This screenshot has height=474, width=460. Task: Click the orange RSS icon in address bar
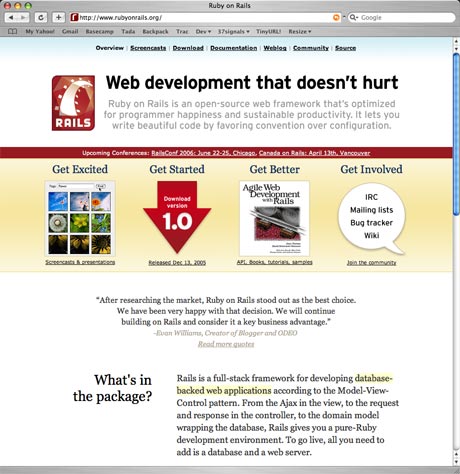(337, 17)
